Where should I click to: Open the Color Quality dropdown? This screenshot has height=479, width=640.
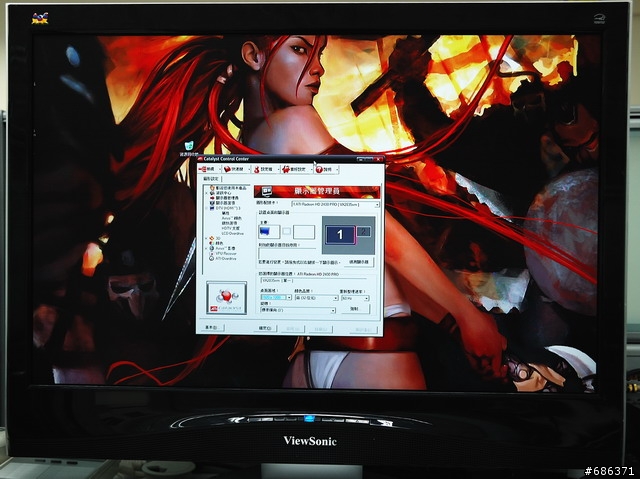click(316, 298)
